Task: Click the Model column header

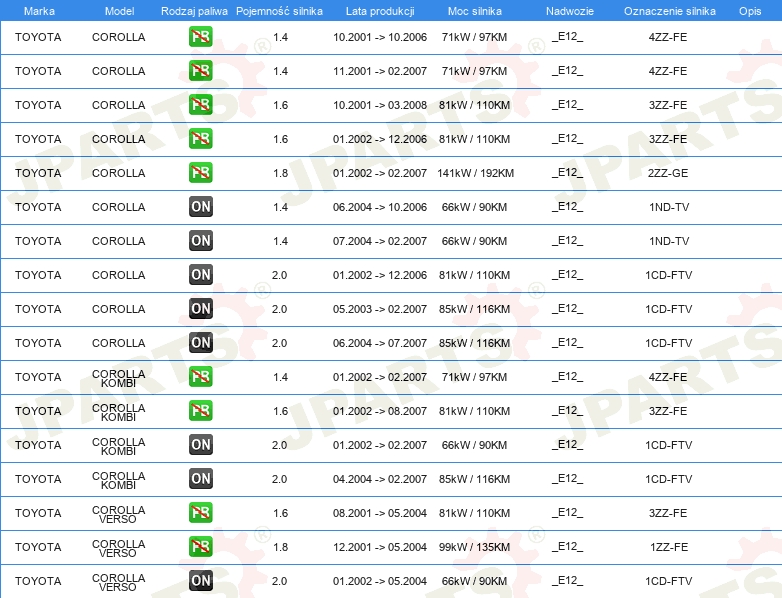Action: click(x=119, y=11)
